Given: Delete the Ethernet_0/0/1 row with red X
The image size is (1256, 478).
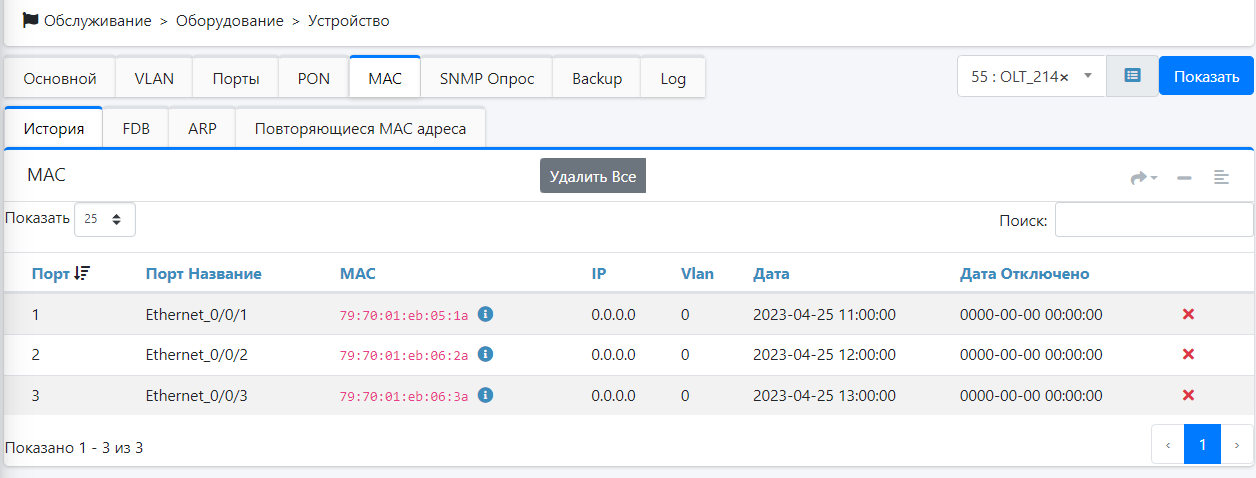Looking at the screenshot, I should coord(1188,315).
